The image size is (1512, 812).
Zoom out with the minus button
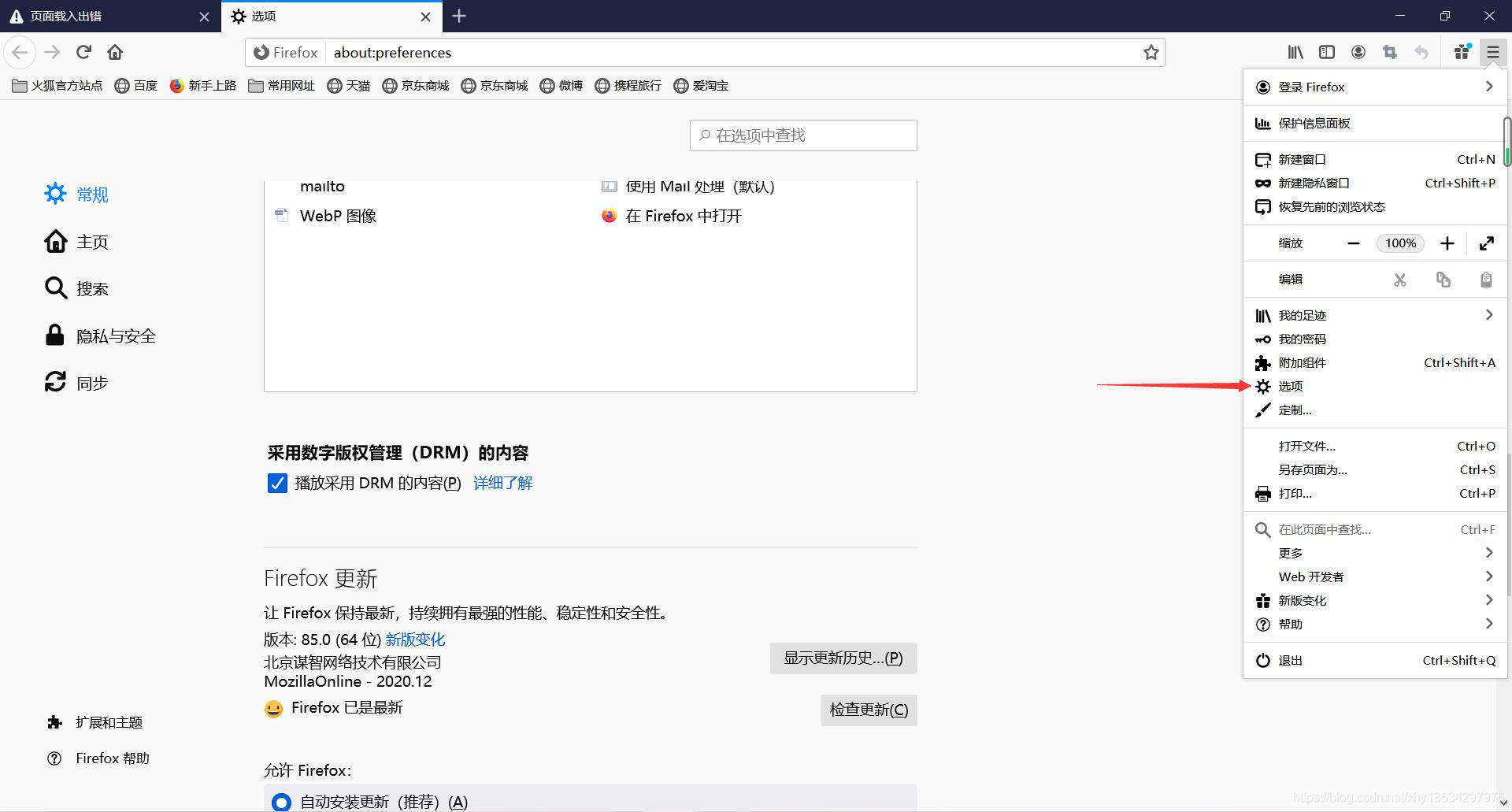click(1354, 243)
